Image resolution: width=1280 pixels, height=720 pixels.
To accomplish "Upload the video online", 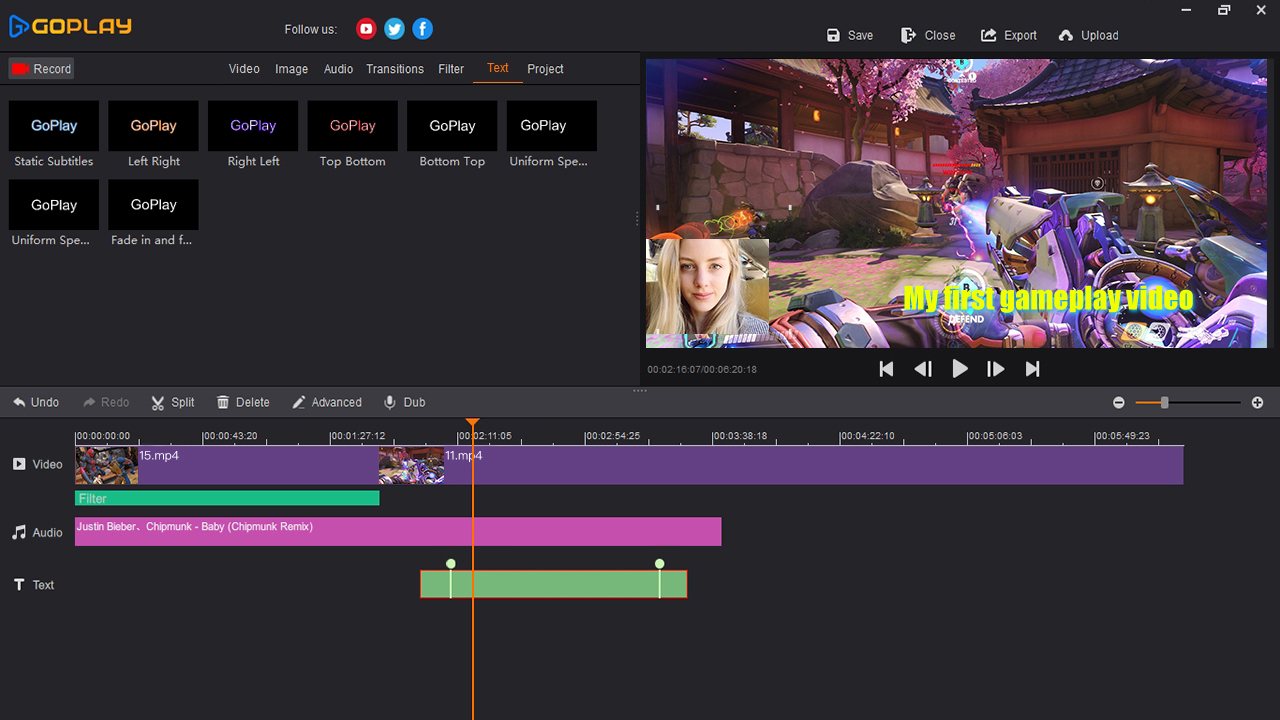I will pyautogui.click(x=1088, y=35).
